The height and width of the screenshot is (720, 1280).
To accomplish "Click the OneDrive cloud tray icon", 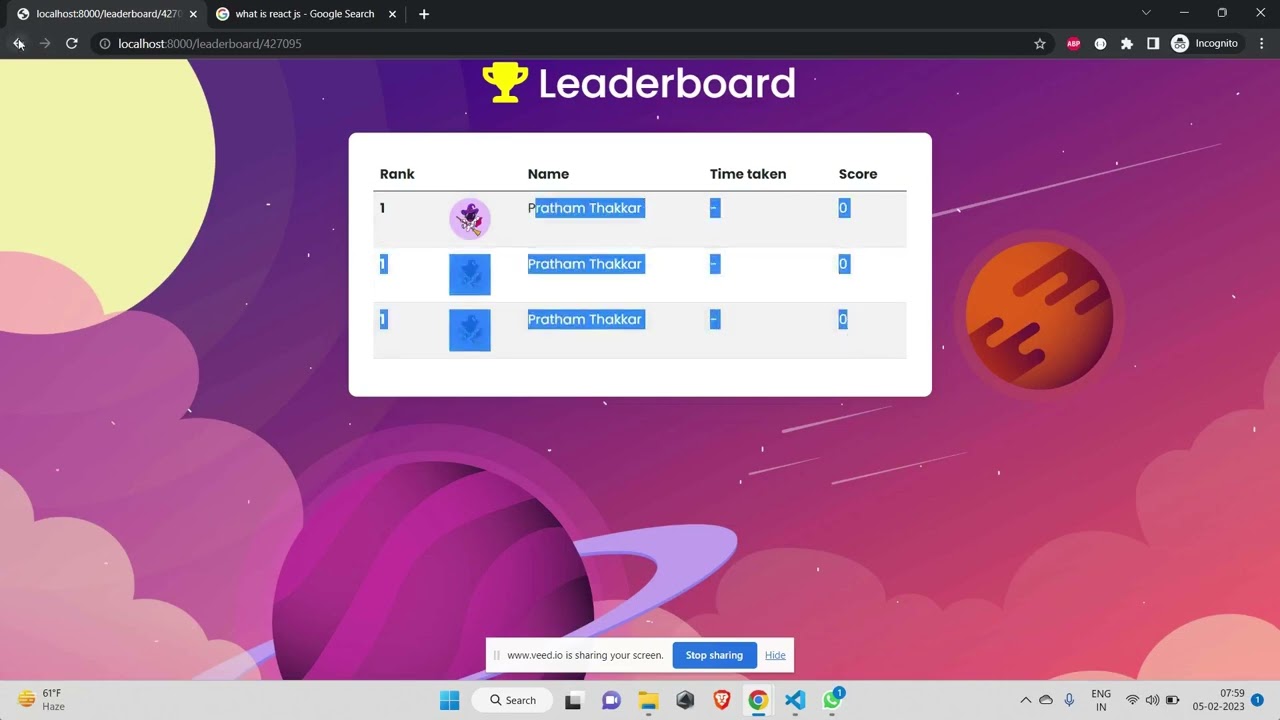I will (1046, 700).
